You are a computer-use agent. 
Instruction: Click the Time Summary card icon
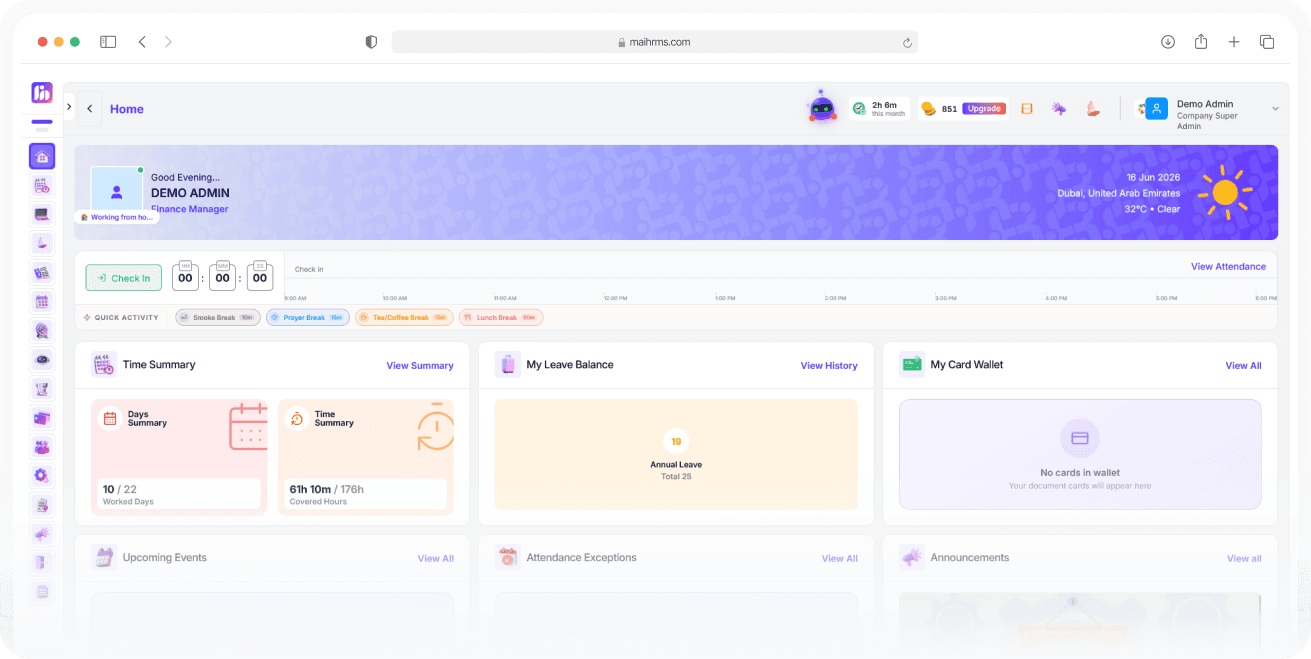pos(104,364)
